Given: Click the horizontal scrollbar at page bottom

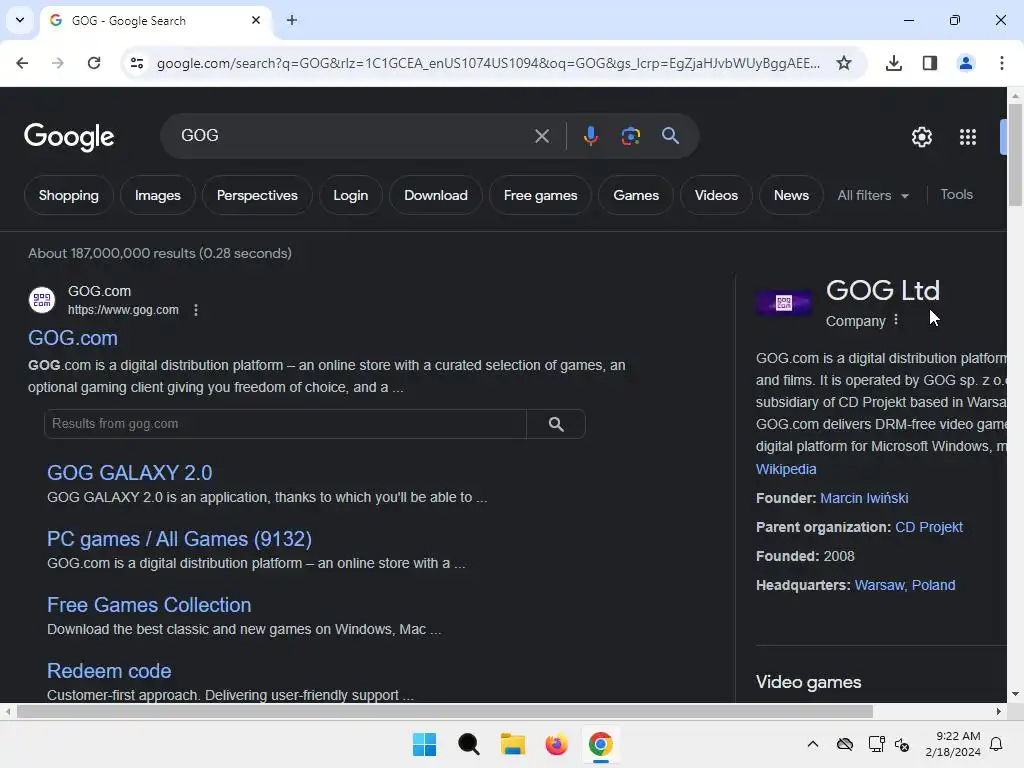Looking at the screenshot, I should click(x=445, y=711).
